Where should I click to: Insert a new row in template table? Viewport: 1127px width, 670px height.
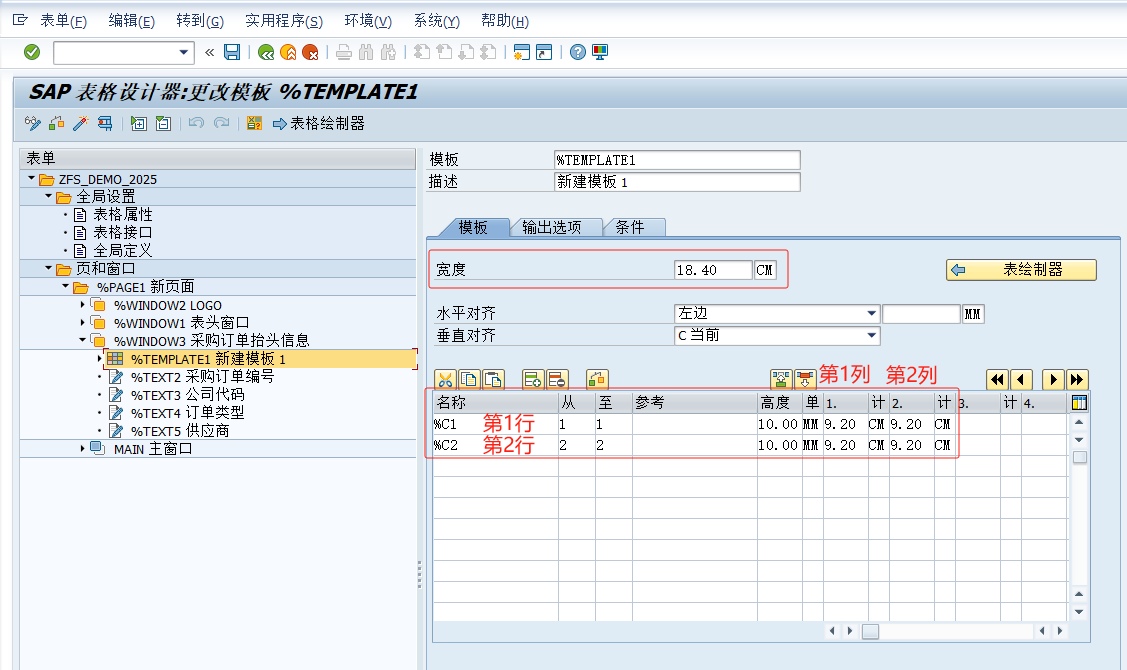pyautogui.click(x=533, y=380)
